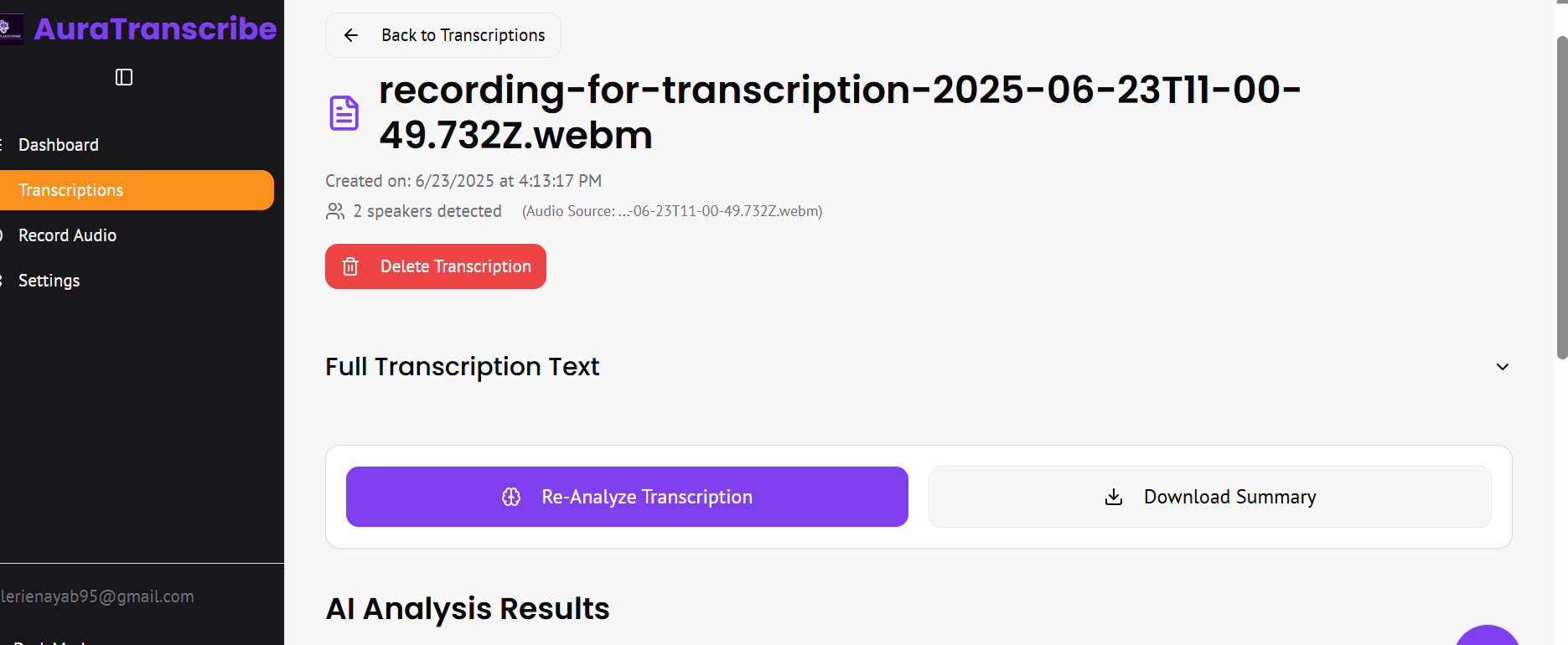Go to Record Audio in sidebar
The width and height of the screenshot is (1568, 645).
67,235
